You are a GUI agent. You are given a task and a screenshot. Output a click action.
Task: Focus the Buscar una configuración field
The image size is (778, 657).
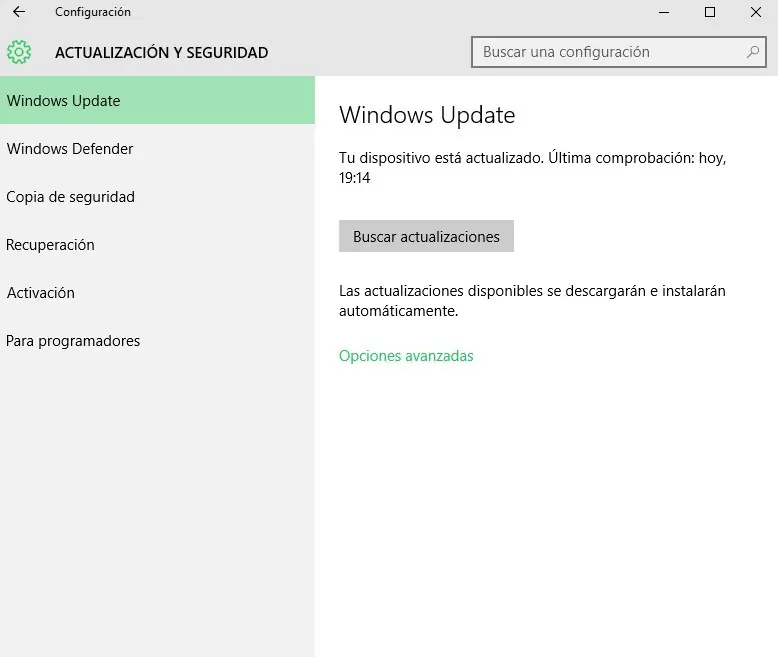(618, 52)
